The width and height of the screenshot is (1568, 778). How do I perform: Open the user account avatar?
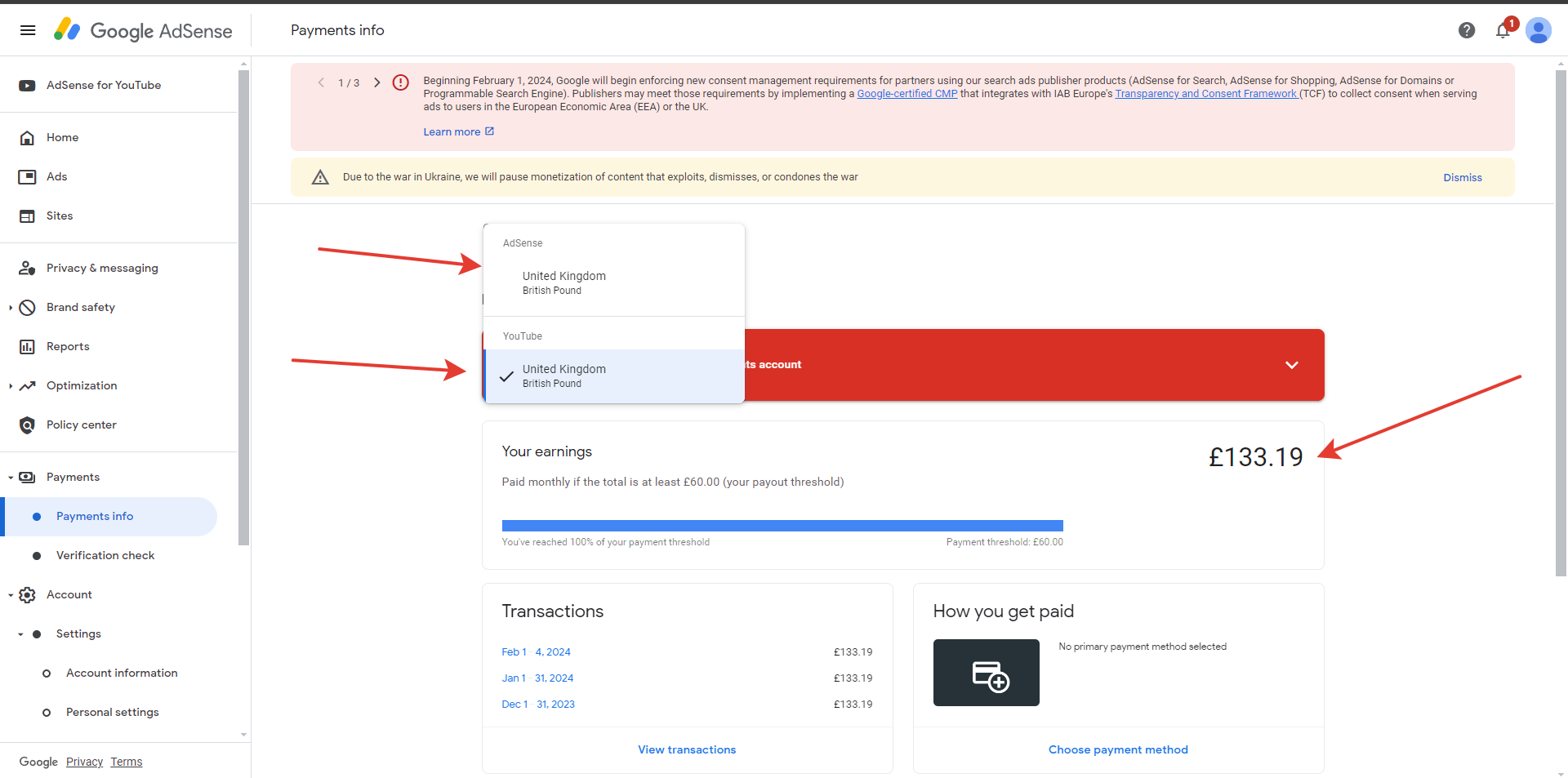click(x=1539, y=30)
